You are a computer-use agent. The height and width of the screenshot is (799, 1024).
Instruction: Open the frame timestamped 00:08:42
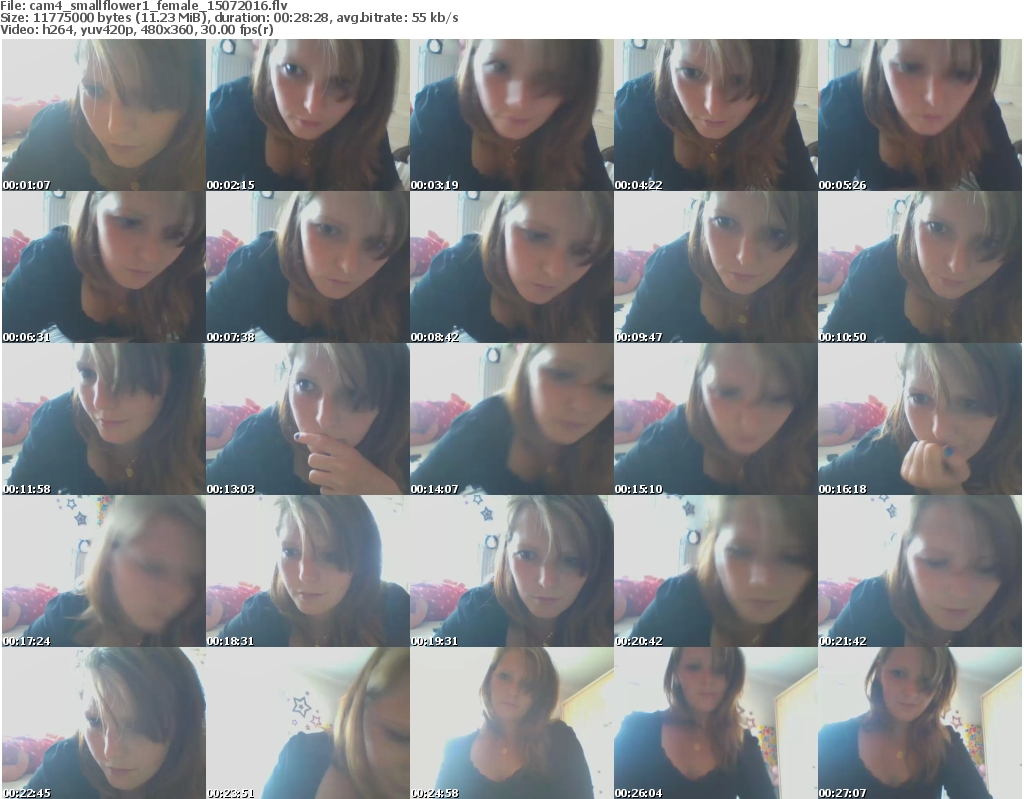pyautogui.click(x=512, y=267)
